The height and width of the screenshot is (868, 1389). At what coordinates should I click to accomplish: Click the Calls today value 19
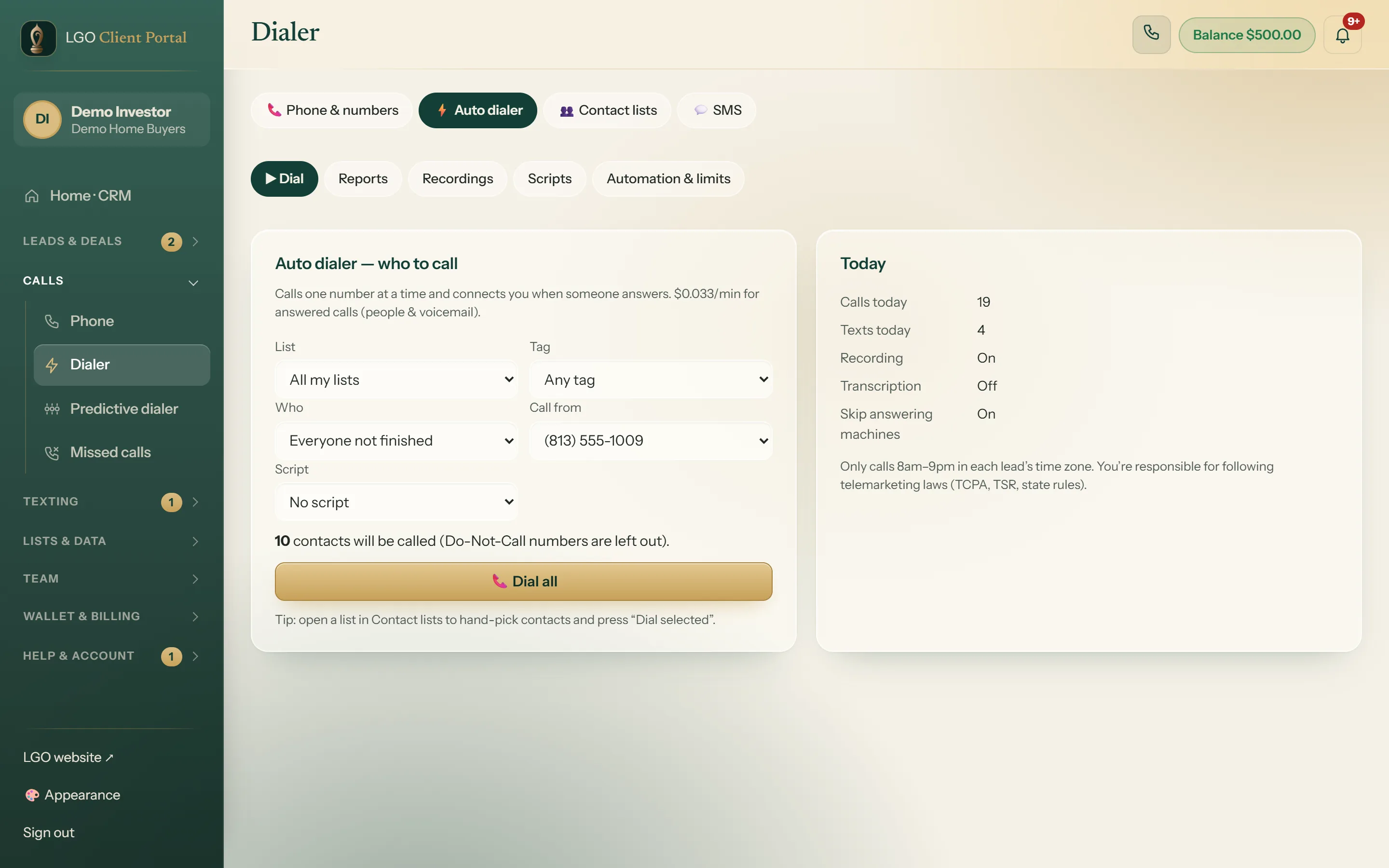pos(984,302)
